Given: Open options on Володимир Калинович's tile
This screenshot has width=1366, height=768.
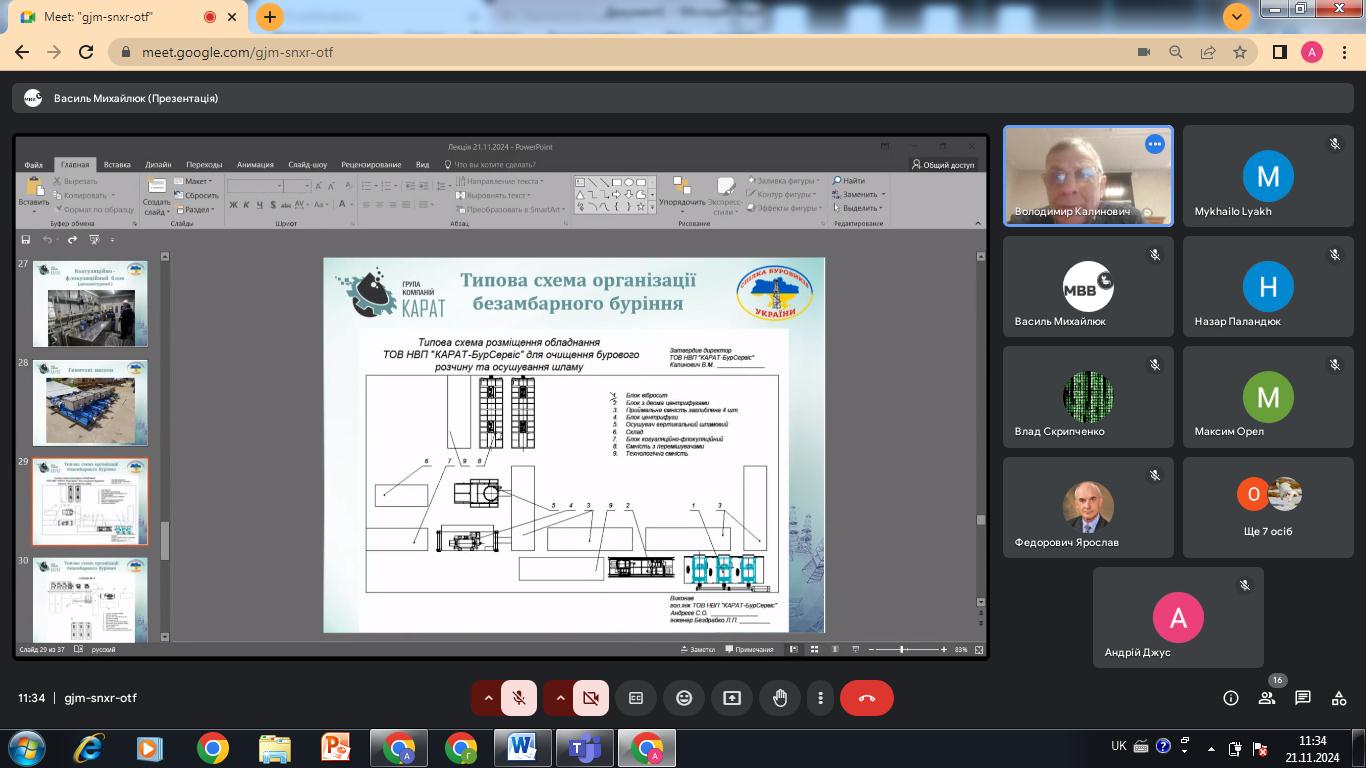Looking at the screenshot, I should pos(1155,144).
